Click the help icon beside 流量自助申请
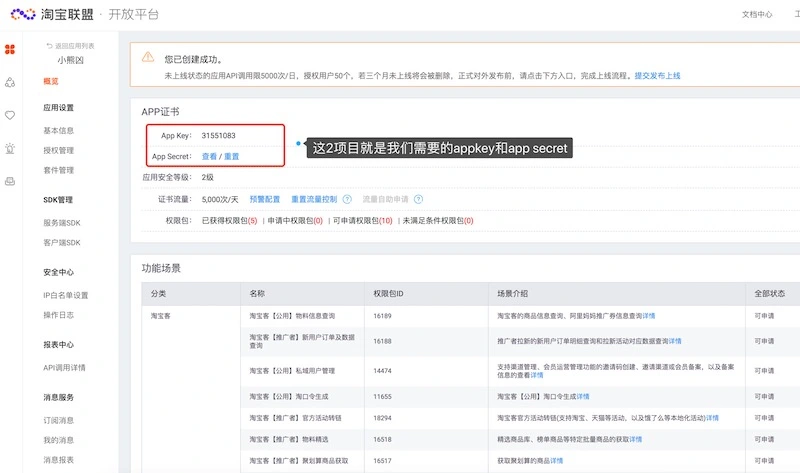The width and height of the screenshot is (800, 473). tap(418, 199)
